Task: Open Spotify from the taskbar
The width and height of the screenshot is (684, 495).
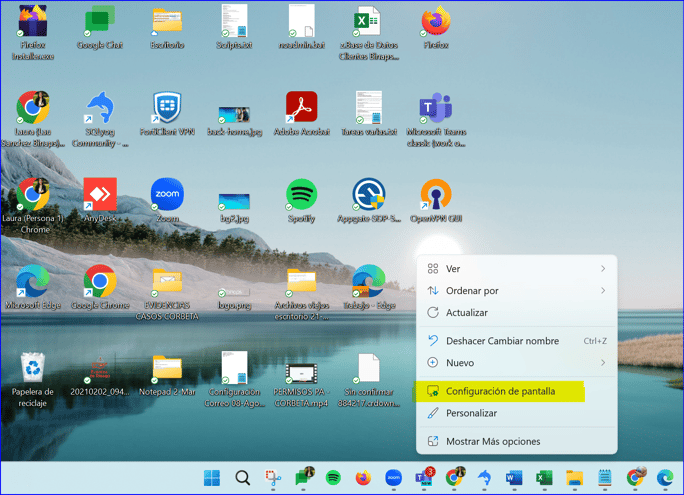Action: coord(333,478)
